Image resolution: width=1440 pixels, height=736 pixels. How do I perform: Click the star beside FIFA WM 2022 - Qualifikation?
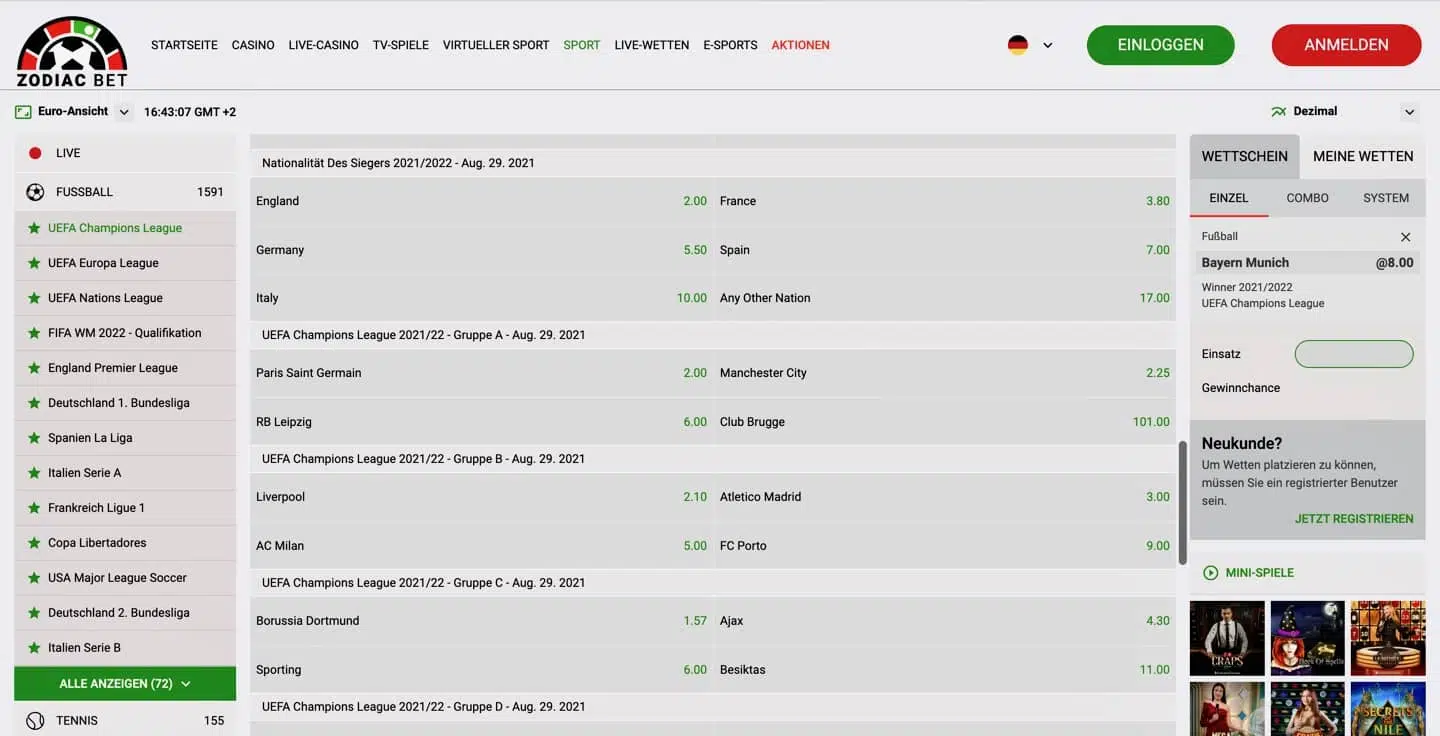point(35,333)
